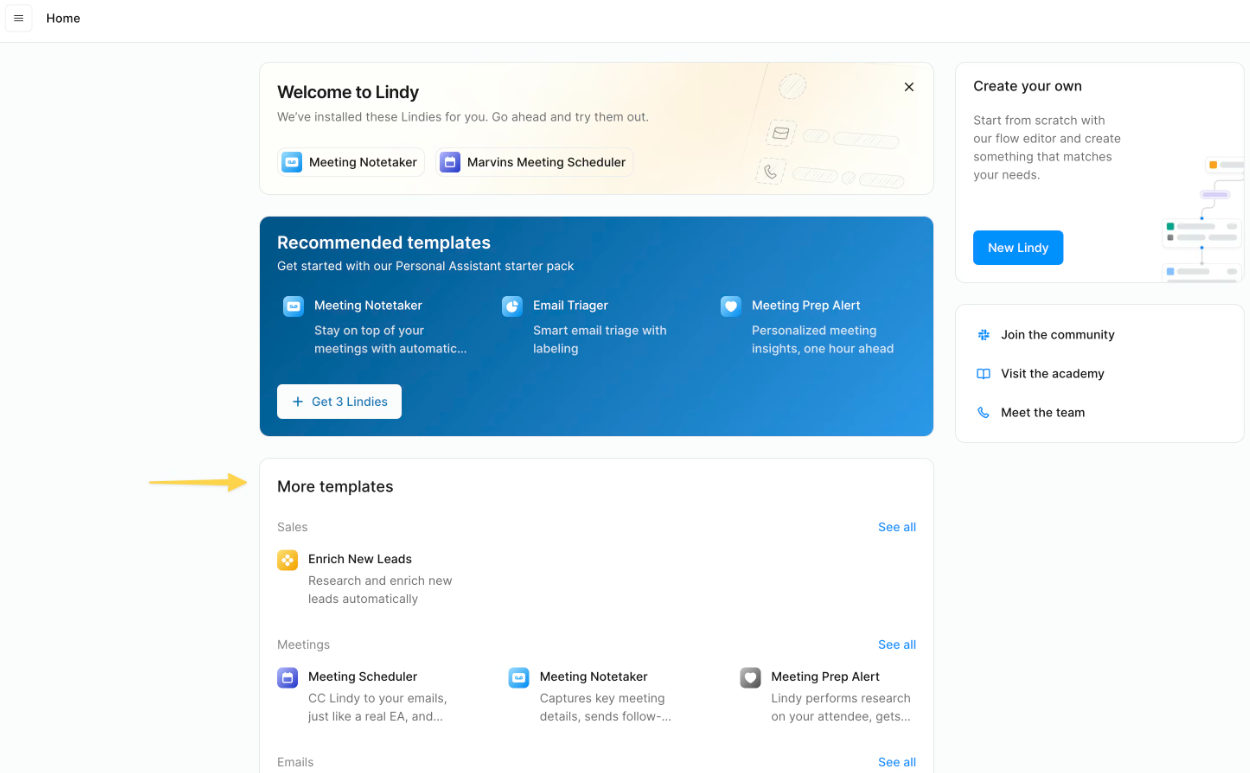Click the gray Meeting Prep Alert icon under Meetings
Viewport: 1250px width, 773px height.
(750, 678)
